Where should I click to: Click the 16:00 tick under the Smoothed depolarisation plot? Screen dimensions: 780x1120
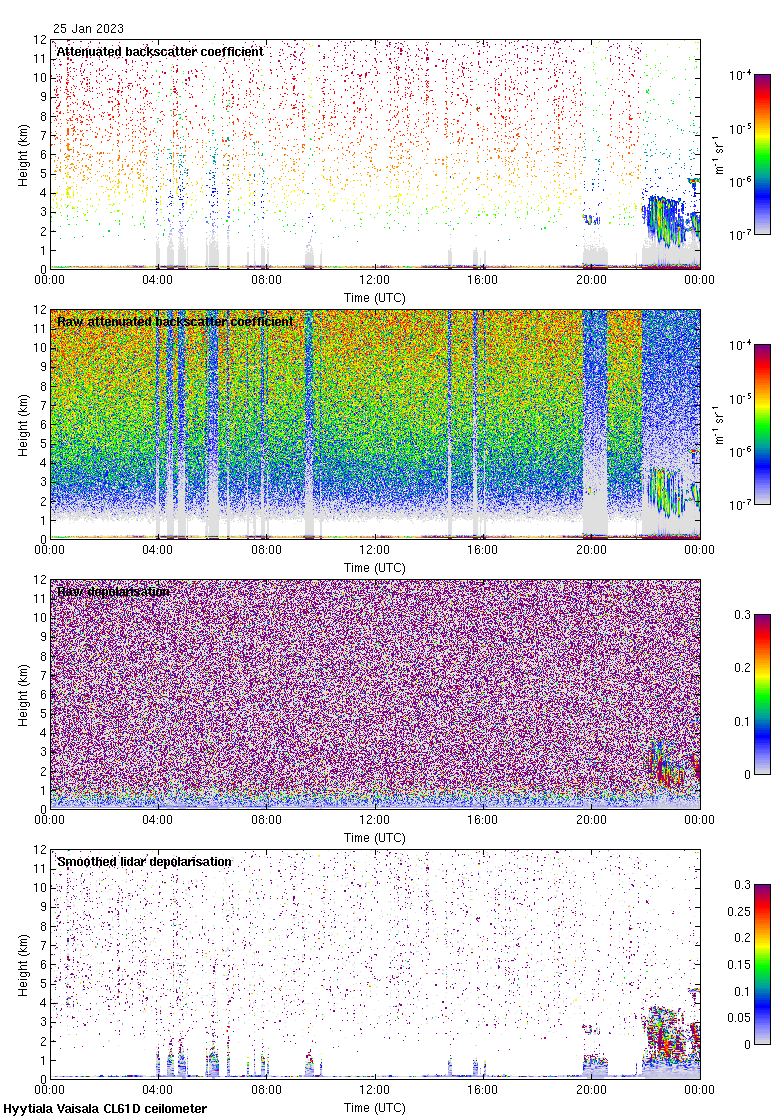483,1090
